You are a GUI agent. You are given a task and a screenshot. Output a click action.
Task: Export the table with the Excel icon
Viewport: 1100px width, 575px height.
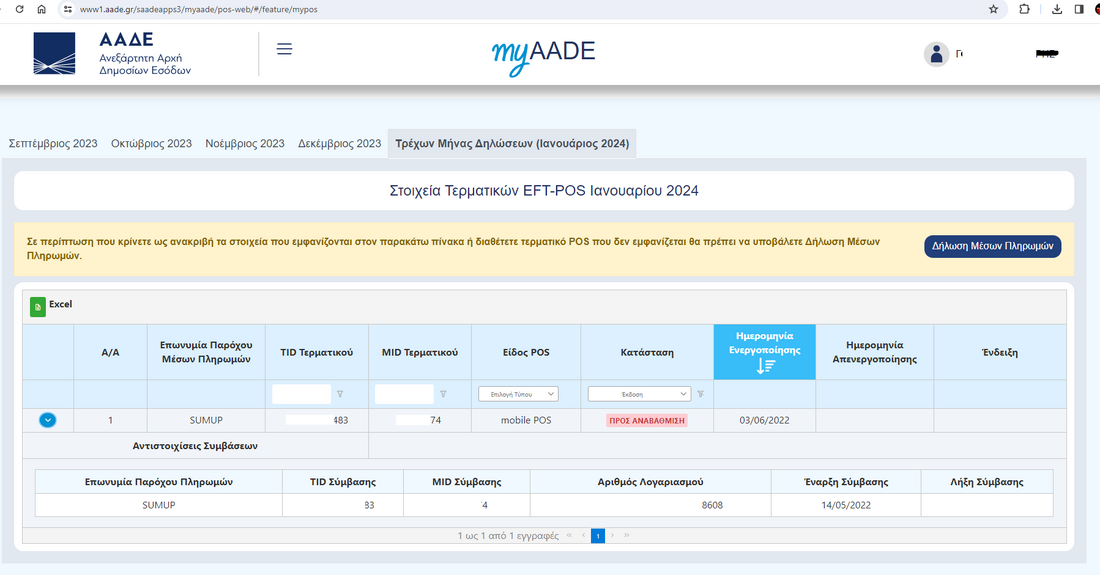pyautogui.click(x=38, y=306)
